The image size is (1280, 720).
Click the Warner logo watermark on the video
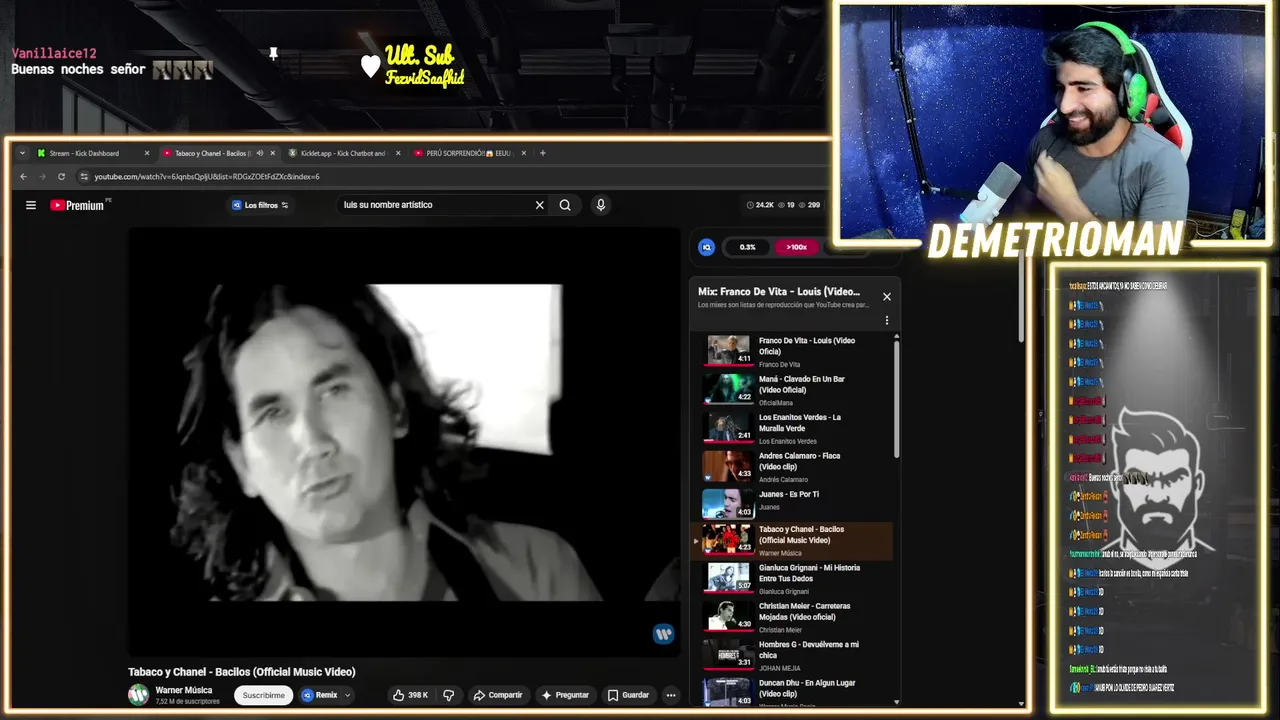663,634
